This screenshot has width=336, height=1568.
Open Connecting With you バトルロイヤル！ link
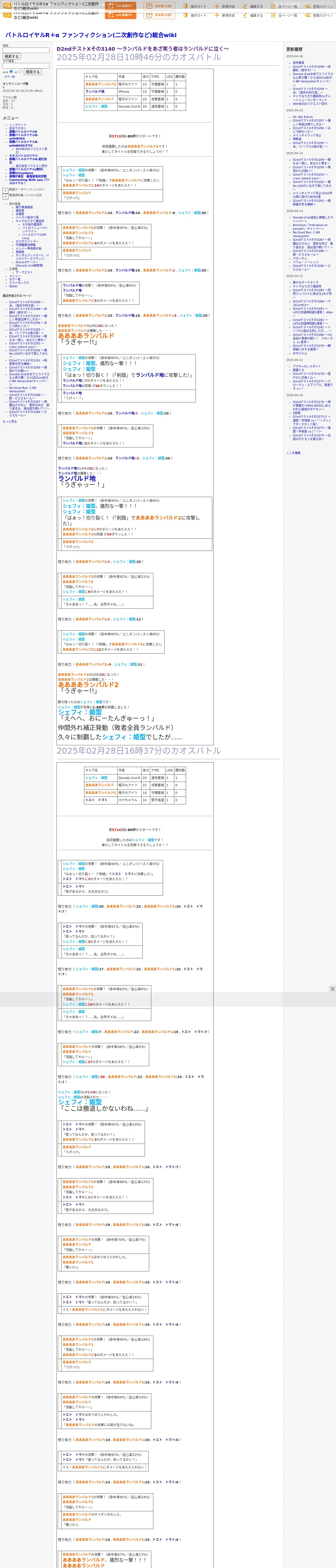click(x=29, y=181)
